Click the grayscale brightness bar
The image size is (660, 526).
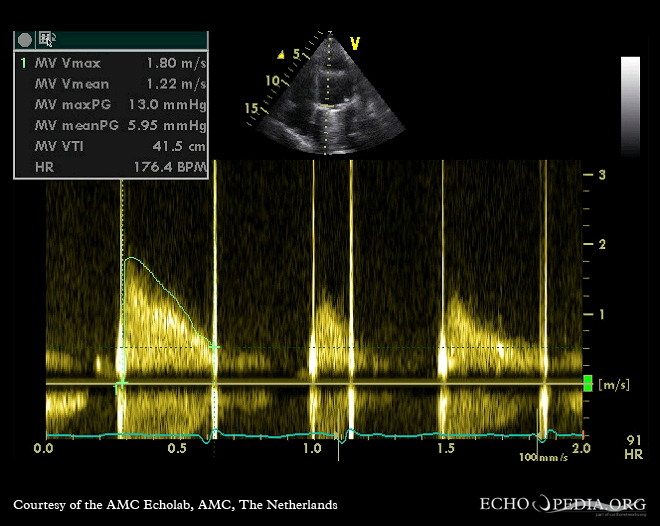click(x=630, y=106)
